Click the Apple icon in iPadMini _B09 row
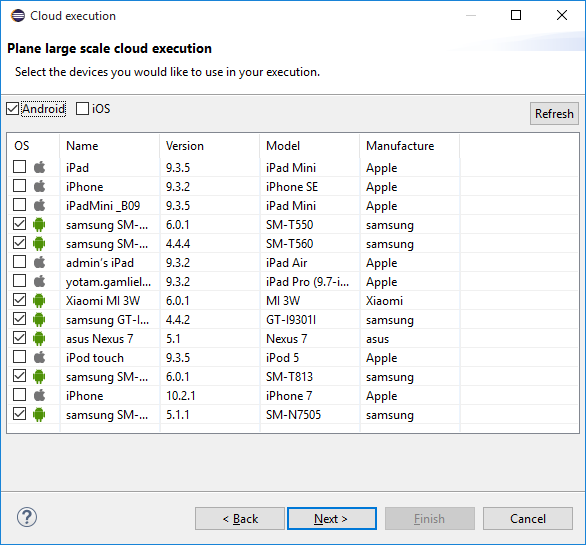This screenshot has width=586, height=545. (39, 205)
